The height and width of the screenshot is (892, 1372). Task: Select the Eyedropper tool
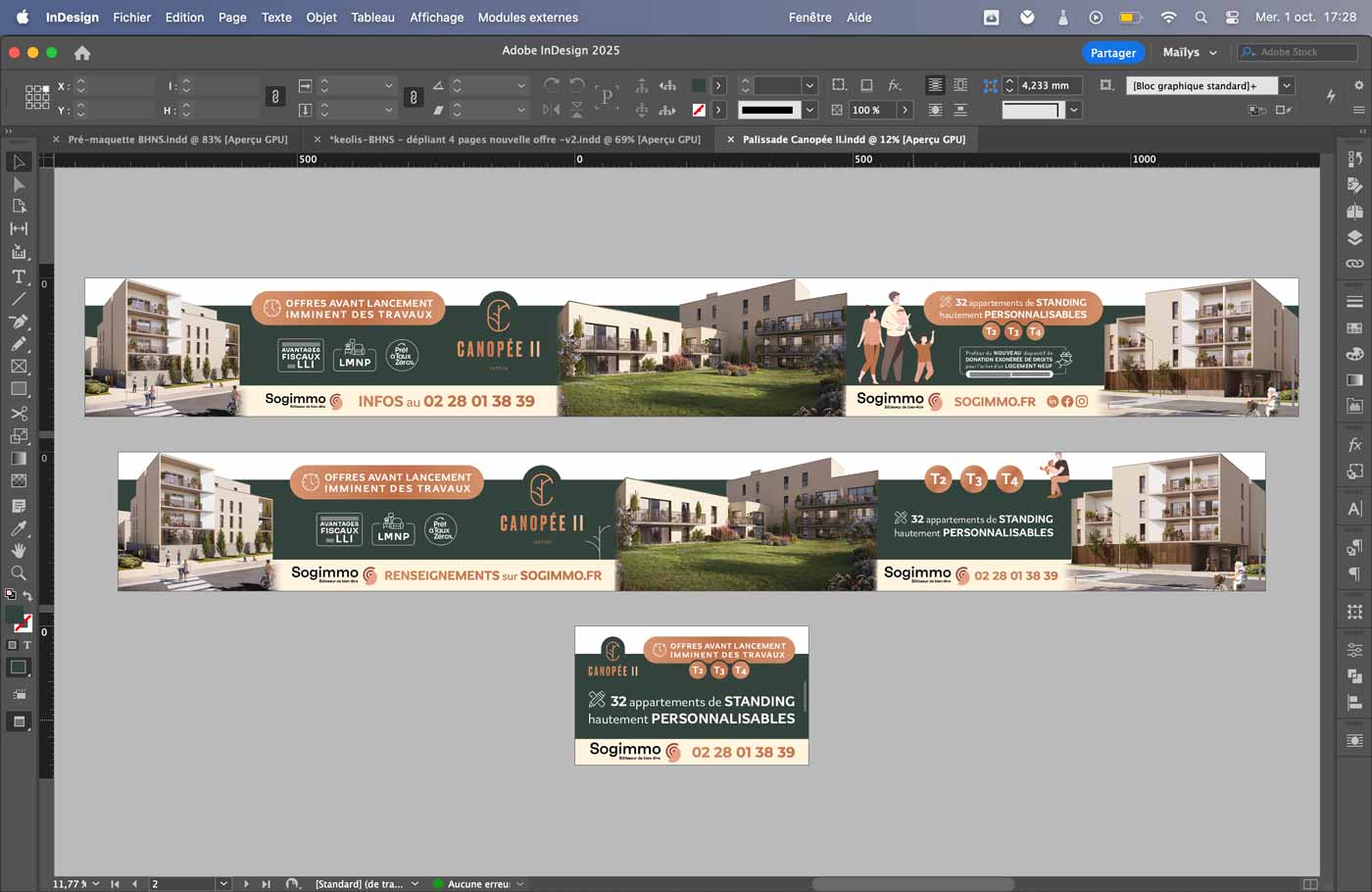(x=19, y=529)
